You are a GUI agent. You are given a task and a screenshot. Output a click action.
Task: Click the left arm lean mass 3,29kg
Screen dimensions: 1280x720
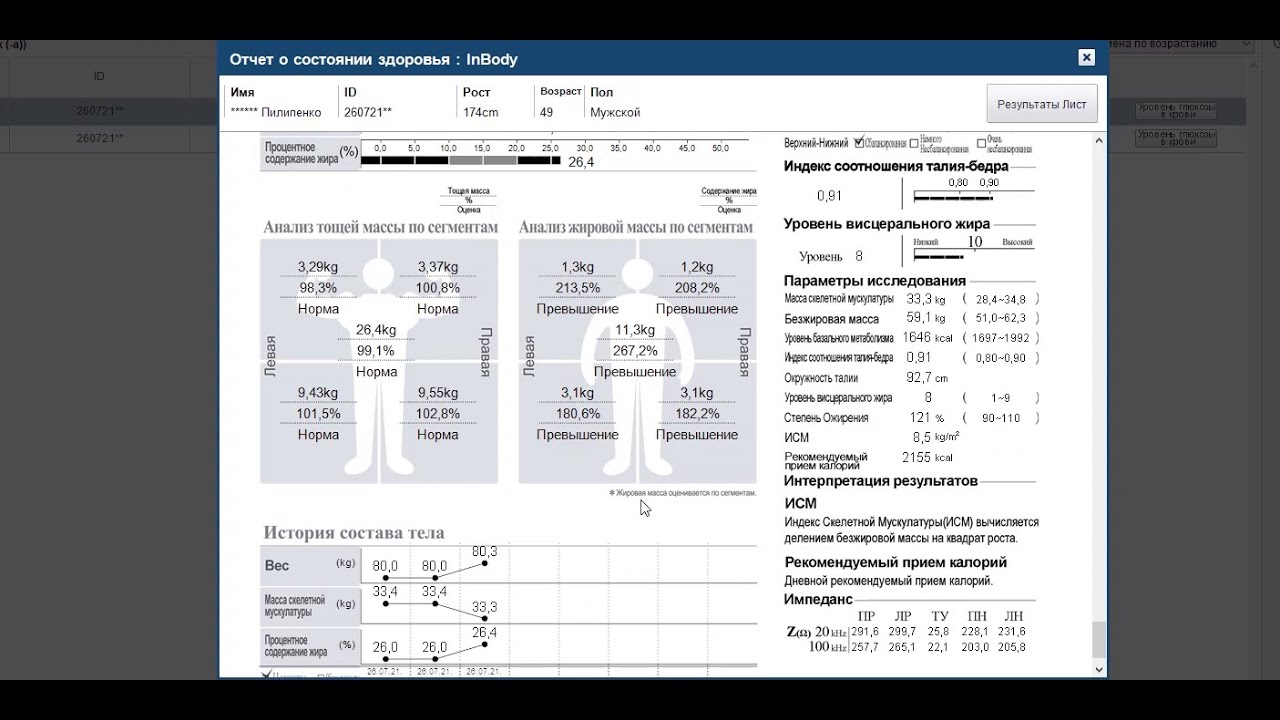click(318, 267)
